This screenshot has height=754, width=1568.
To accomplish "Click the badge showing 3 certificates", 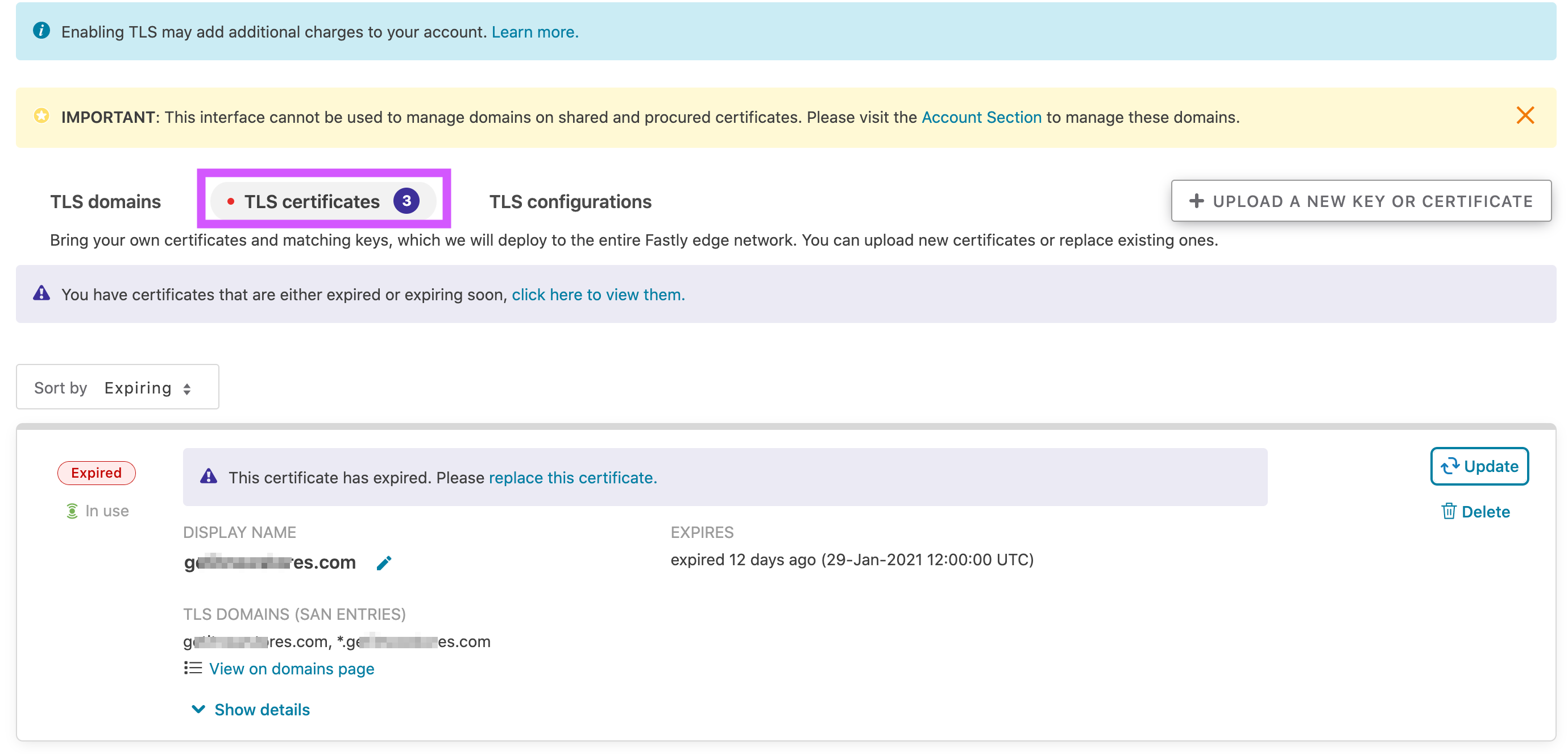I will [x=406, y=200].
